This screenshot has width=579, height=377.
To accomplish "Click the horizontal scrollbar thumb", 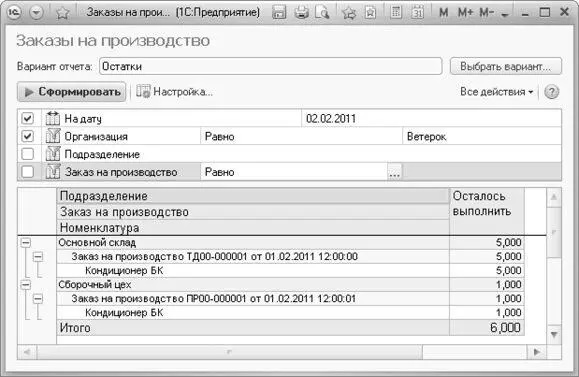I will pyautogui.click(x=229, y=352).
